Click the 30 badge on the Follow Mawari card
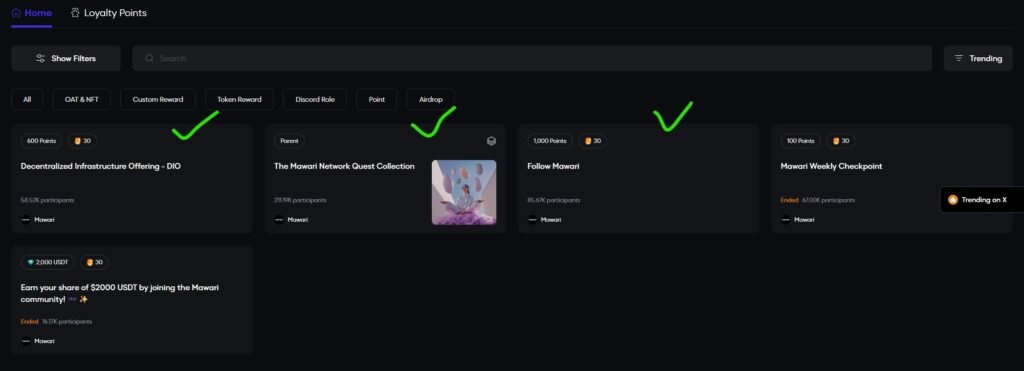Screen dimensions: 1024x371 pyautogui.click(x=592, y=141)
